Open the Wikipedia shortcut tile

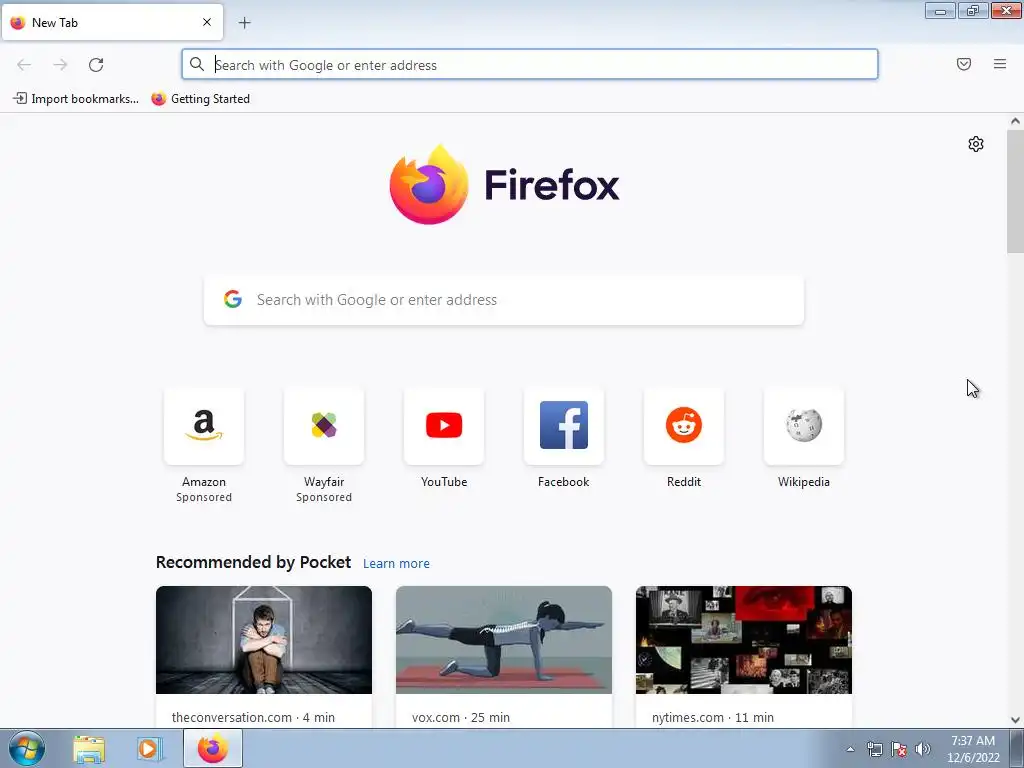[804, 426]
